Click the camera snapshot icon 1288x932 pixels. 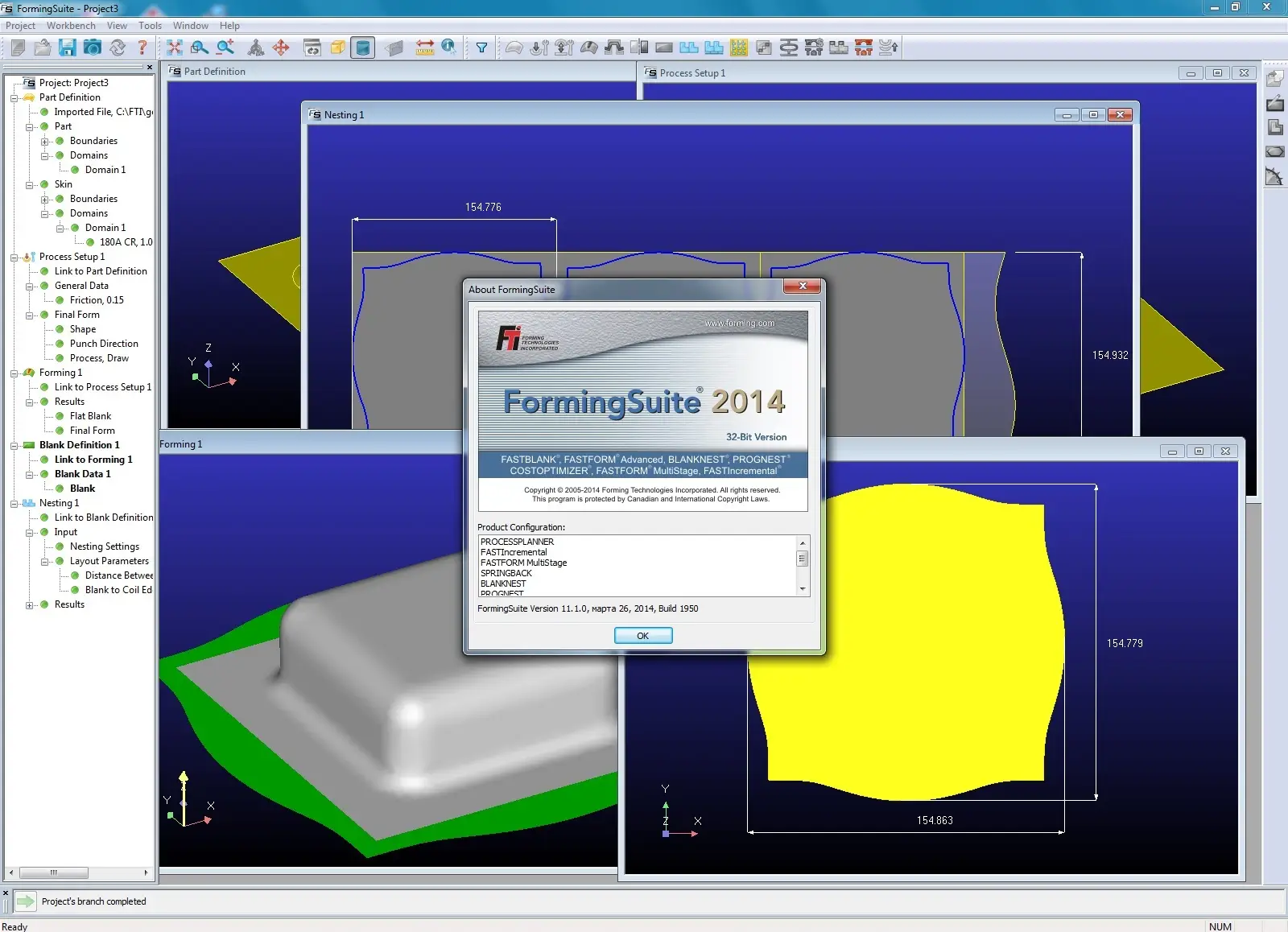tap(93, 47)
